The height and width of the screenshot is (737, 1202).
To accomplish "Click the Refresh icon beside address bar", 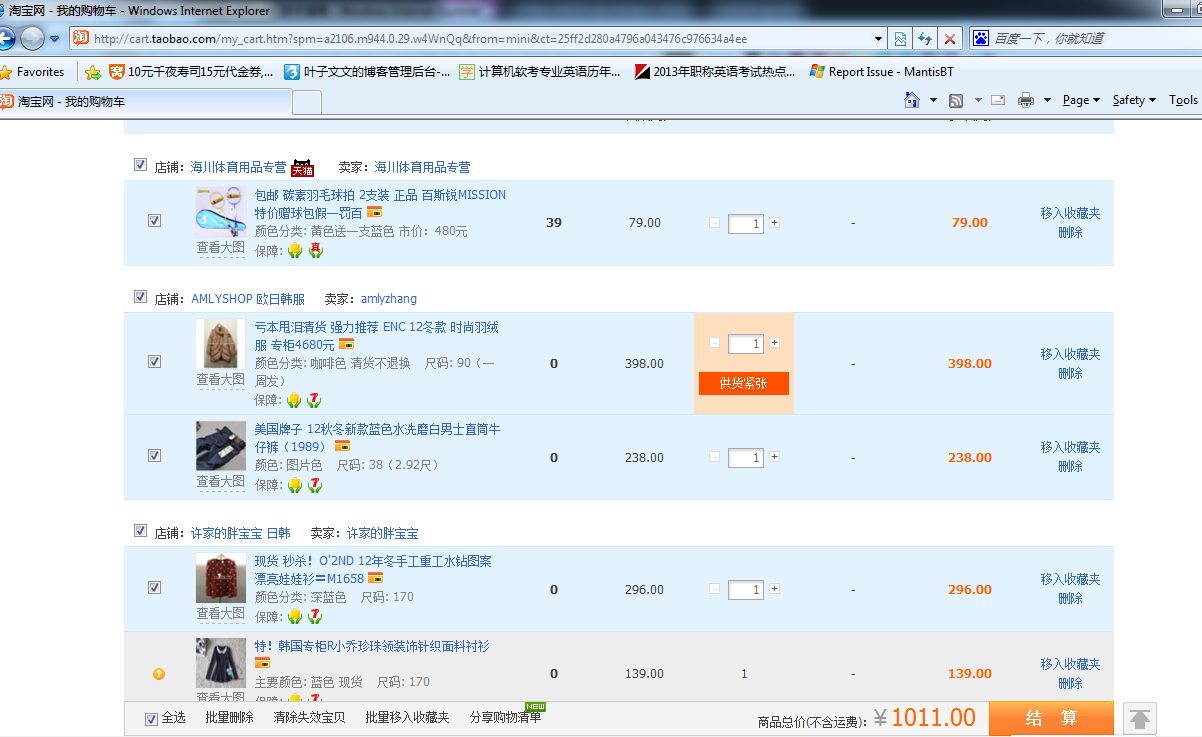I will (925, 39).
